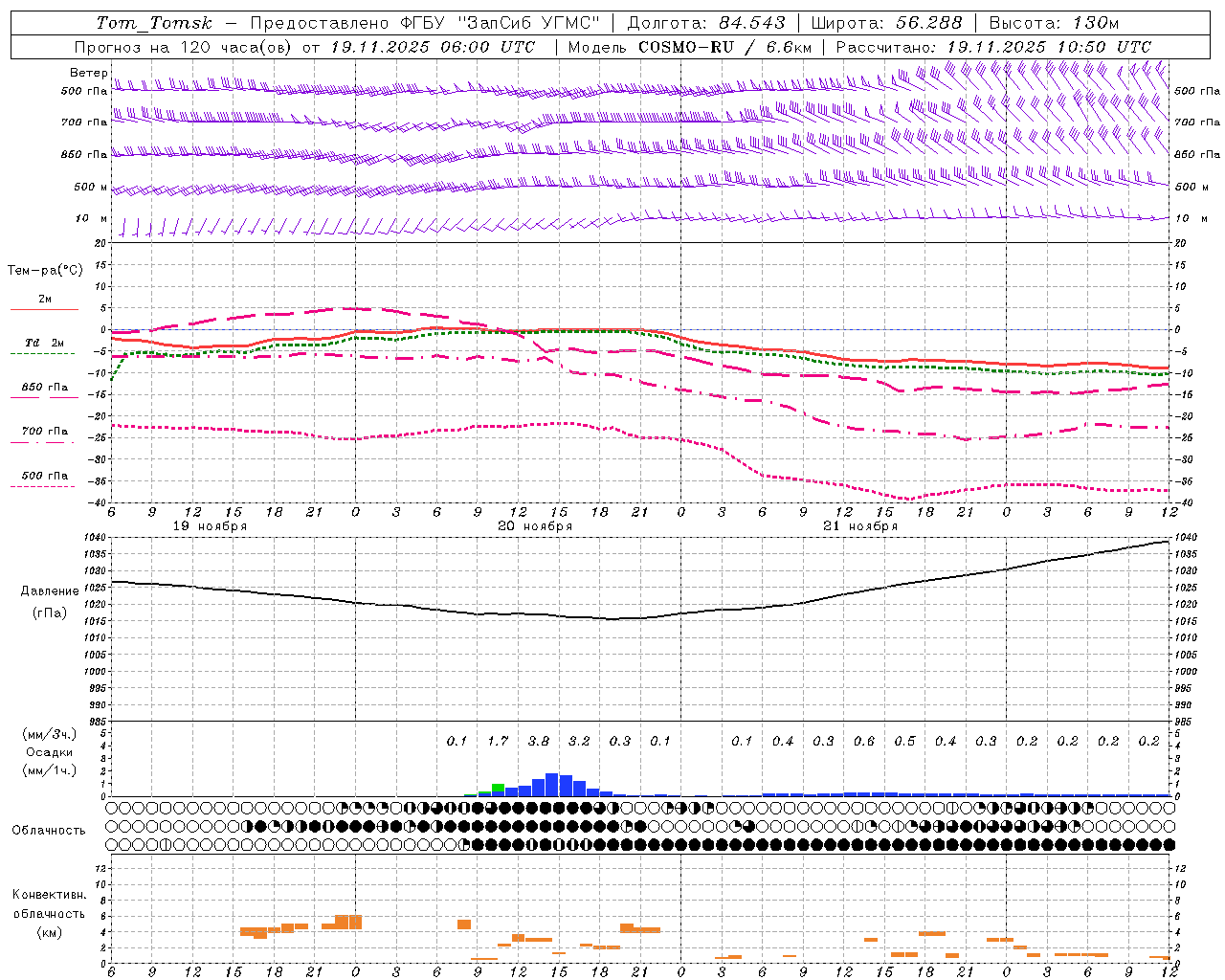Click the left '10 м' wind level label

[92, 219]
